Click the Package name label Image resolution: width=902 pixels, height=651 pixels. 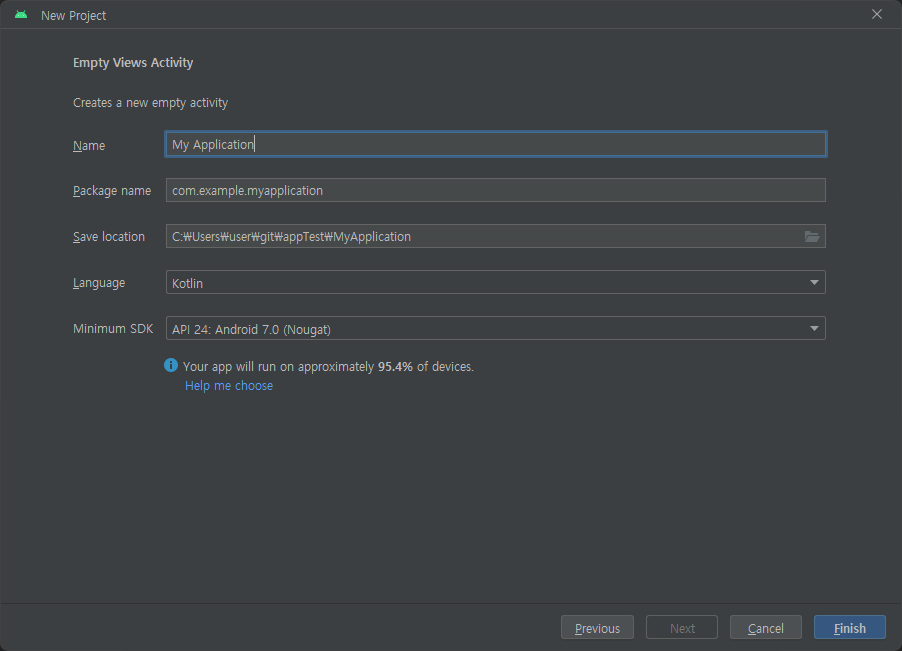[112, 190]
